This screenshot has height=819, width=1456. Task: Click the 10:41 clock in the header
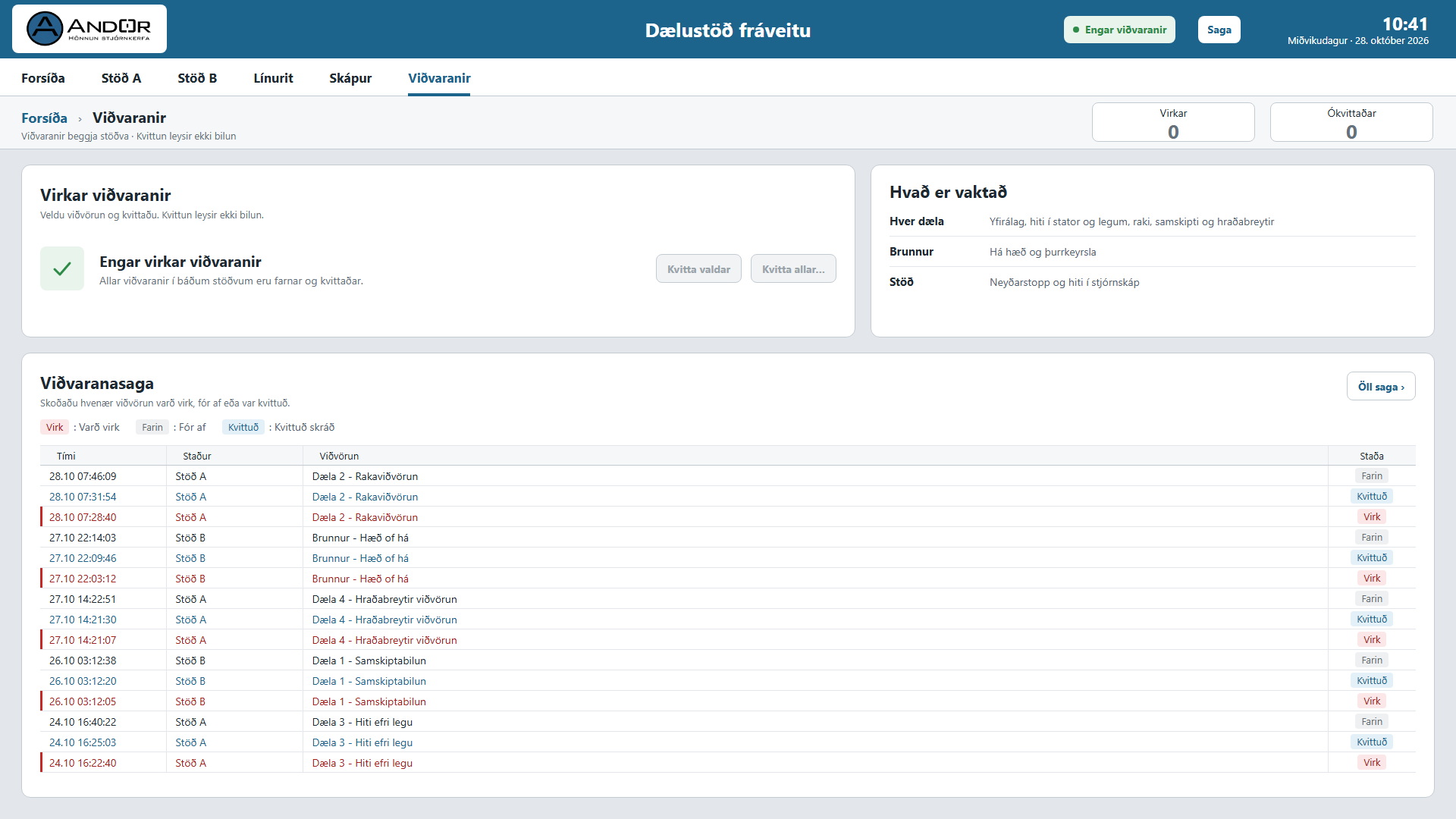pyautogui.click(x=1404, y=24)
